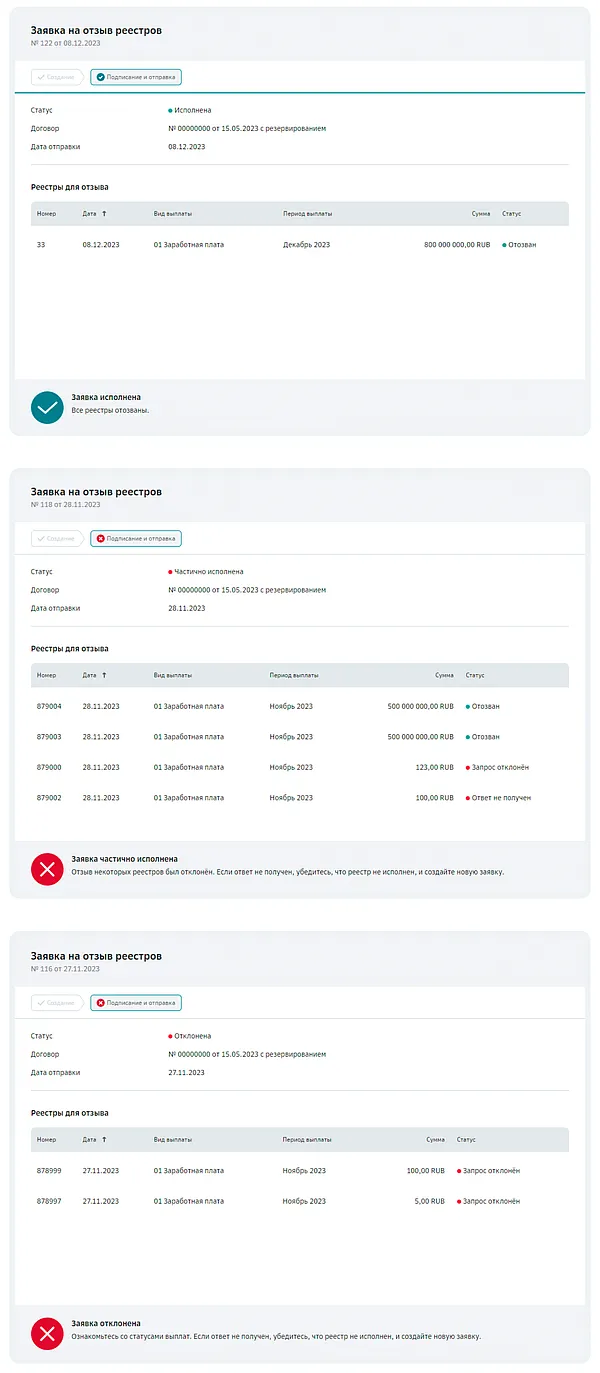
Task: Click 'Запрос отклонён' status in row 879000
Action: tap(497, 767)
